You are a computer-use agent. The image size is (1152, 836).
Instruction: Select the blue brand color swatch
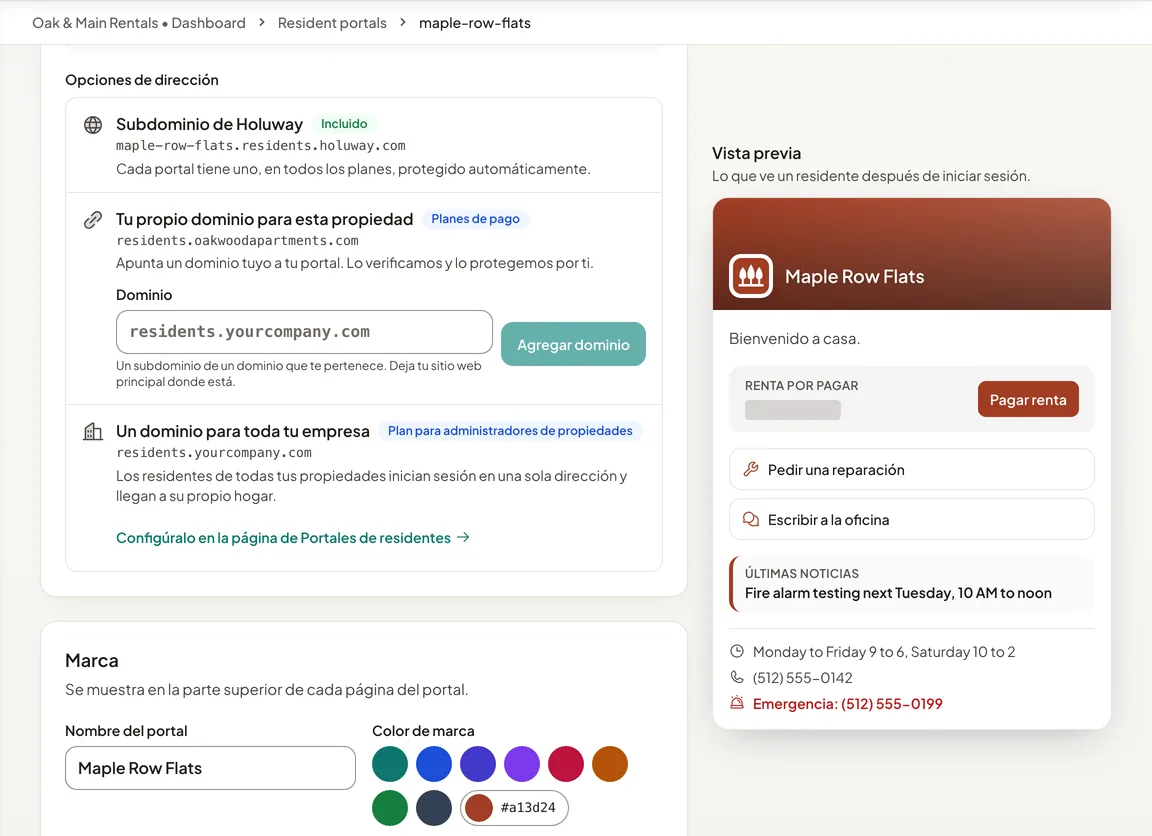434,764
